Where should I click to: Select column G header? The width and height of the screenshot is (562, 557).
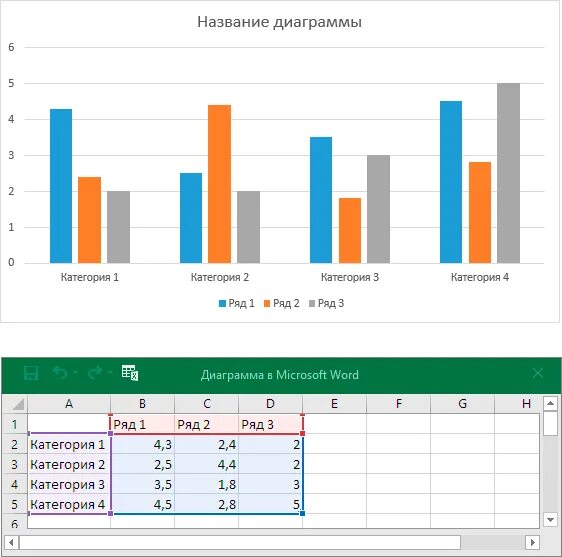tap(462, 404)
